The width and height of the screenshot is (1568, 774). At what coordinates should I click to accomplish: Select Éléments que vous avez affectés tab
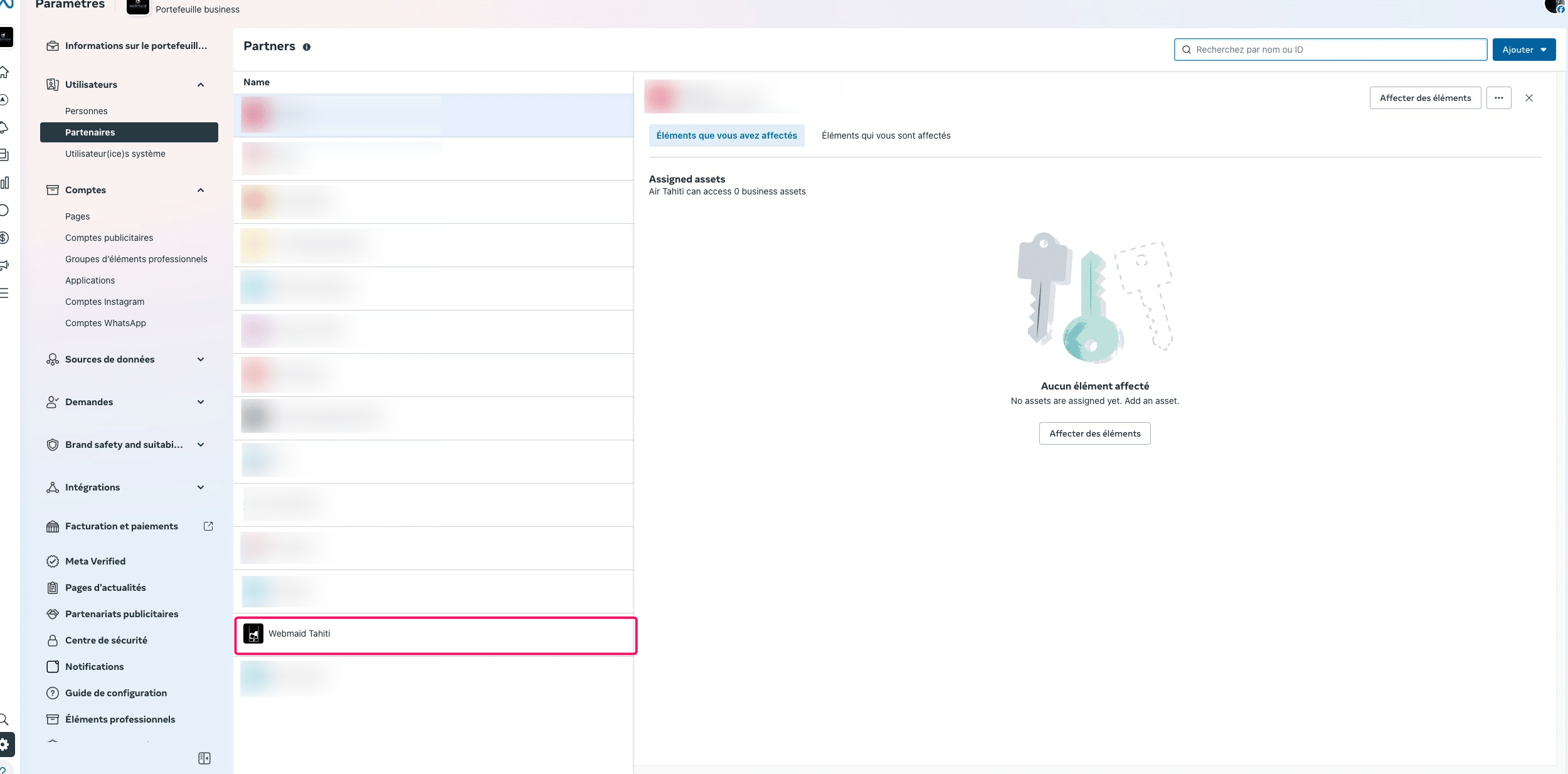click(726, 135)
